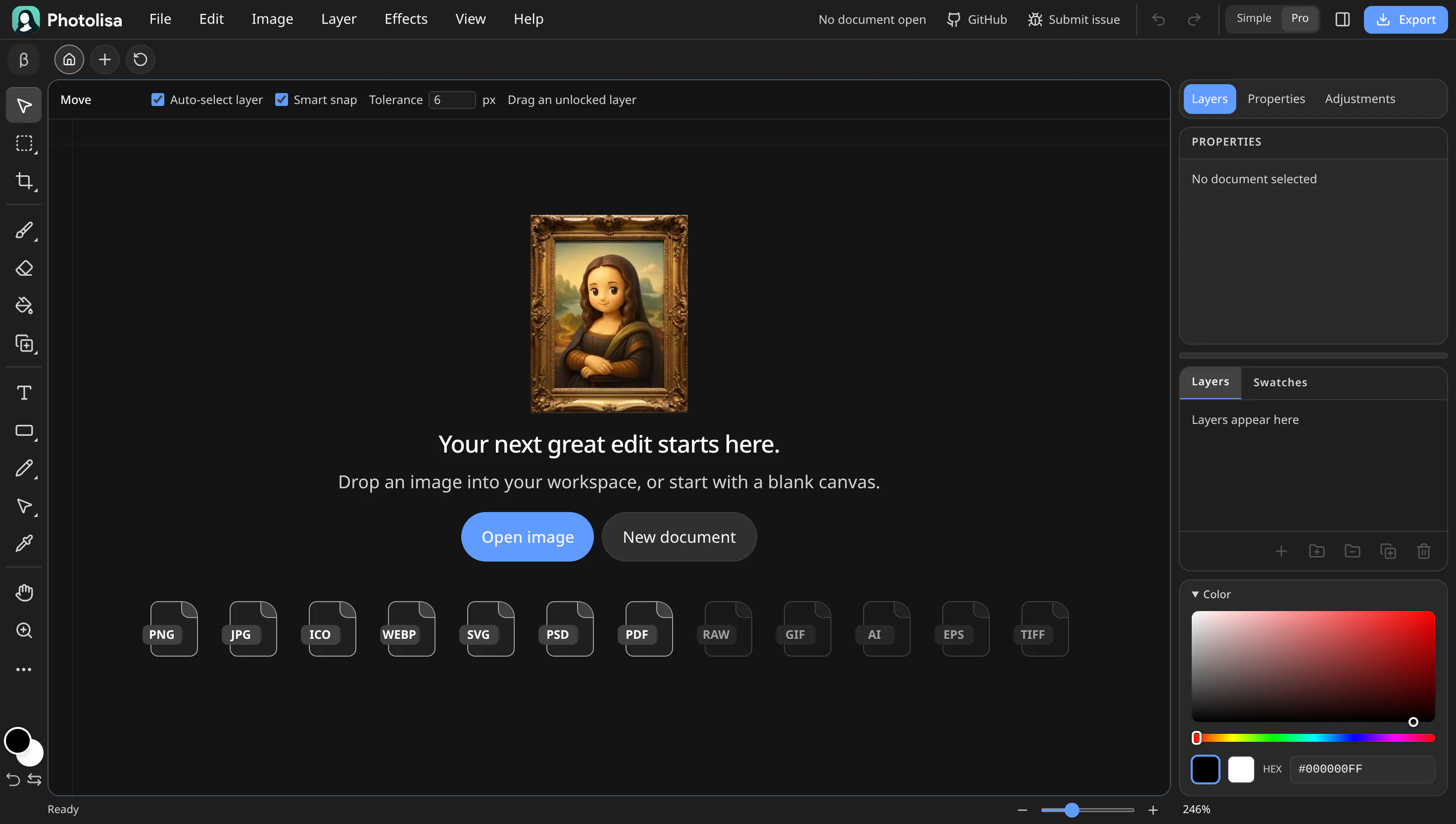Add a new tab with plus icon
1456x824 pixels.
coord(104,59)
